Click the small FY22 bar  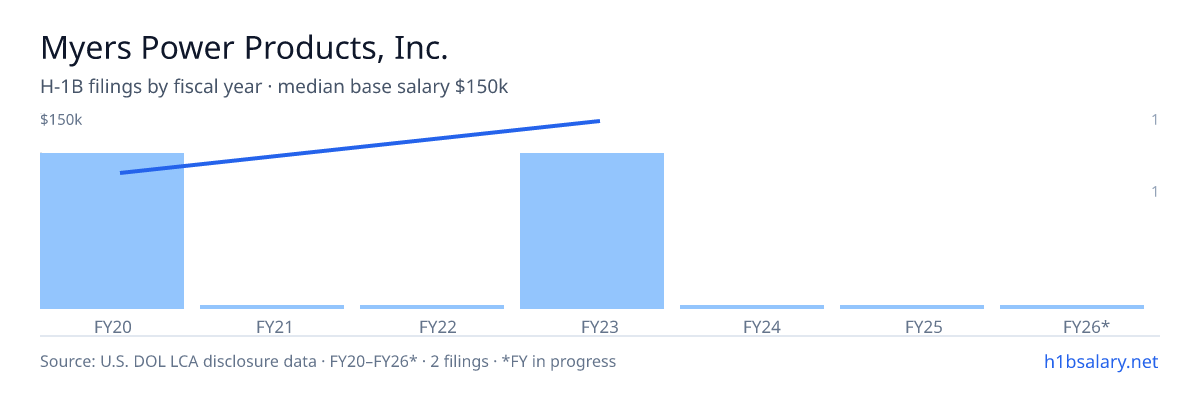click(x=432, y=307)
